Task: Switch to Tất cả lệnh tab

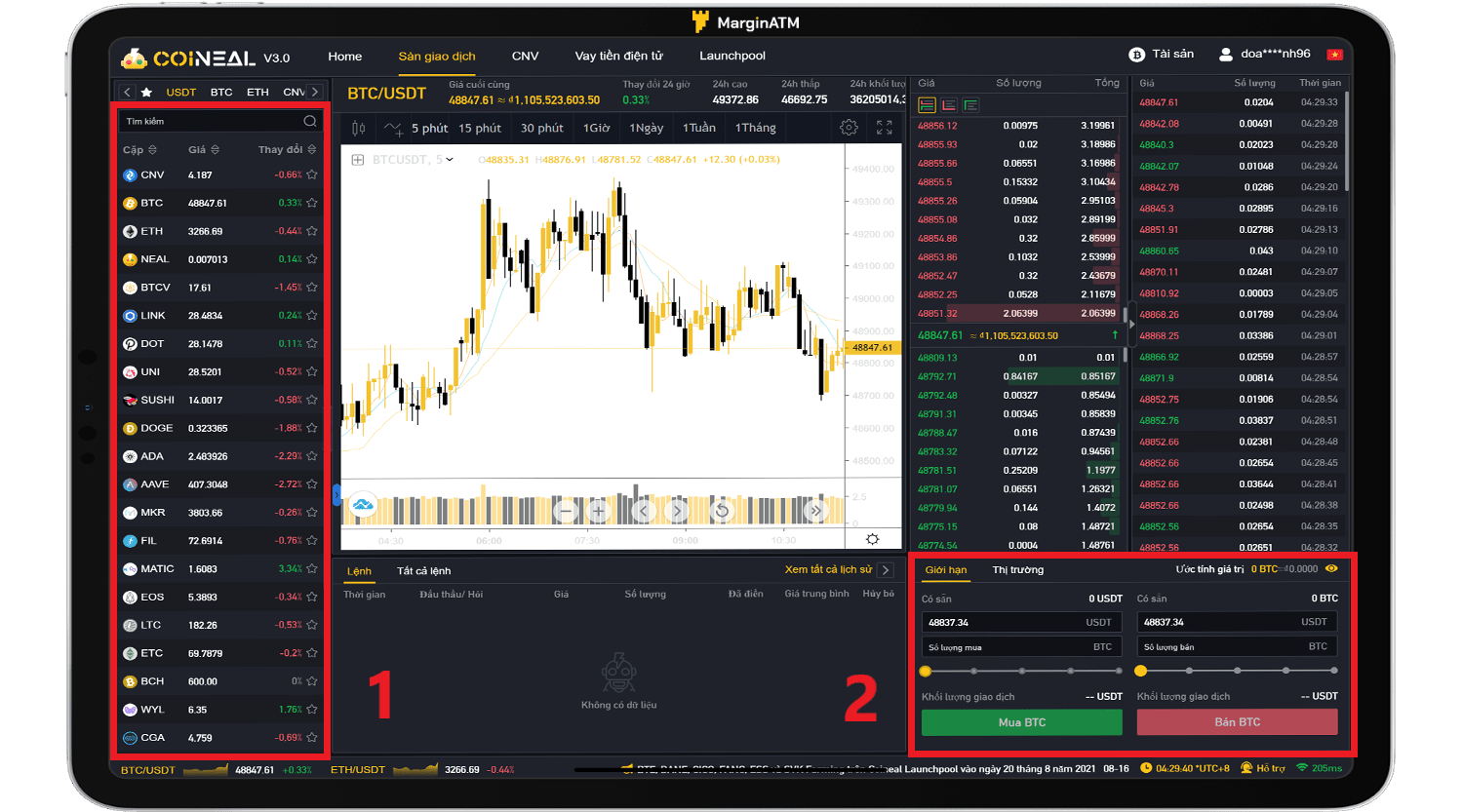Action: [423, 570]
